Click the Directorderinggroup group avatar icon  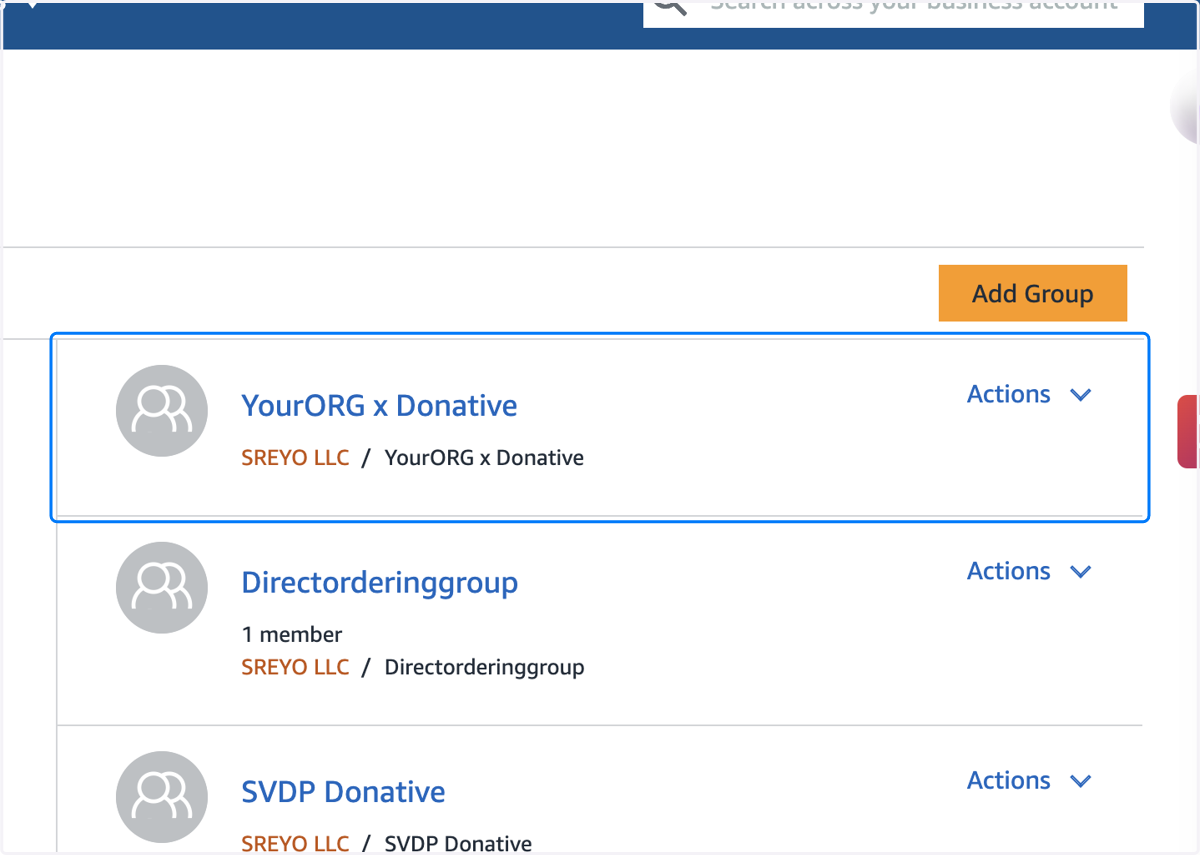[x=162, y=588]
